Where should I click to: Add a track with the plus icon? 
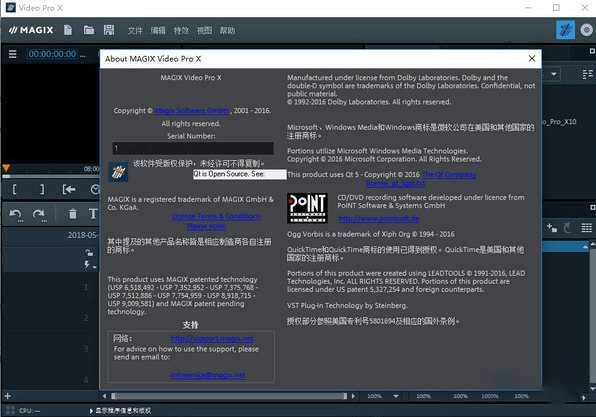point(7,396)
